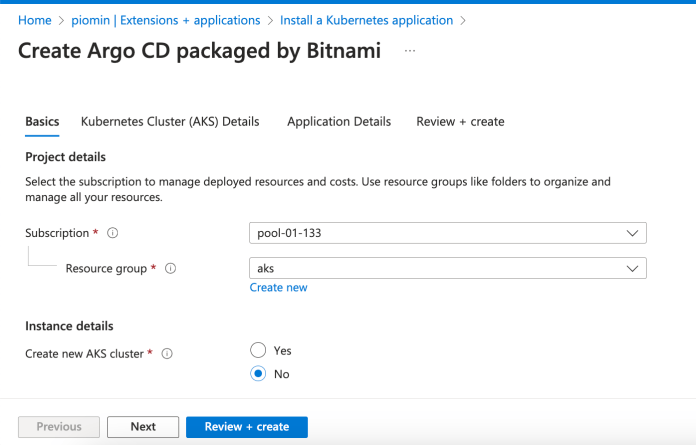Click the Resource group field label
This screenshot has height=445, width=696.
[106, 268]
